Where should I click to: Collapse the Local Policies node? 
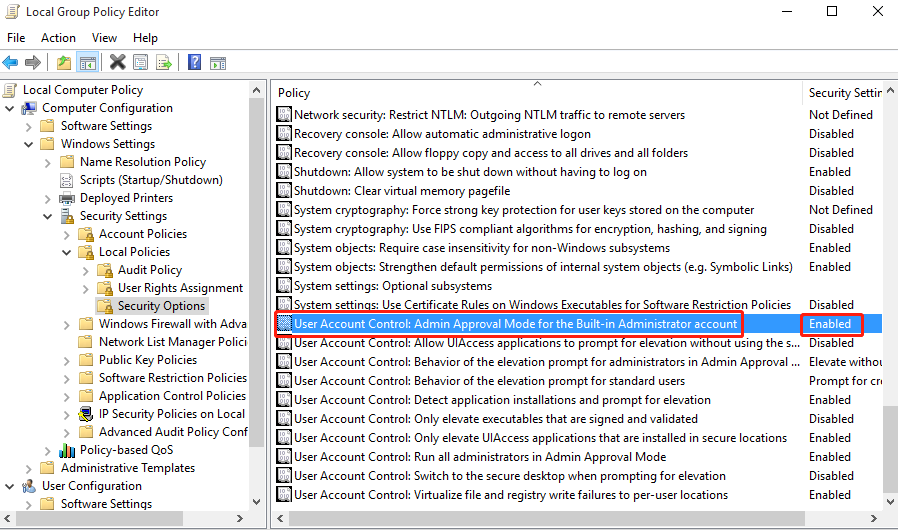[x=66, y=252]
